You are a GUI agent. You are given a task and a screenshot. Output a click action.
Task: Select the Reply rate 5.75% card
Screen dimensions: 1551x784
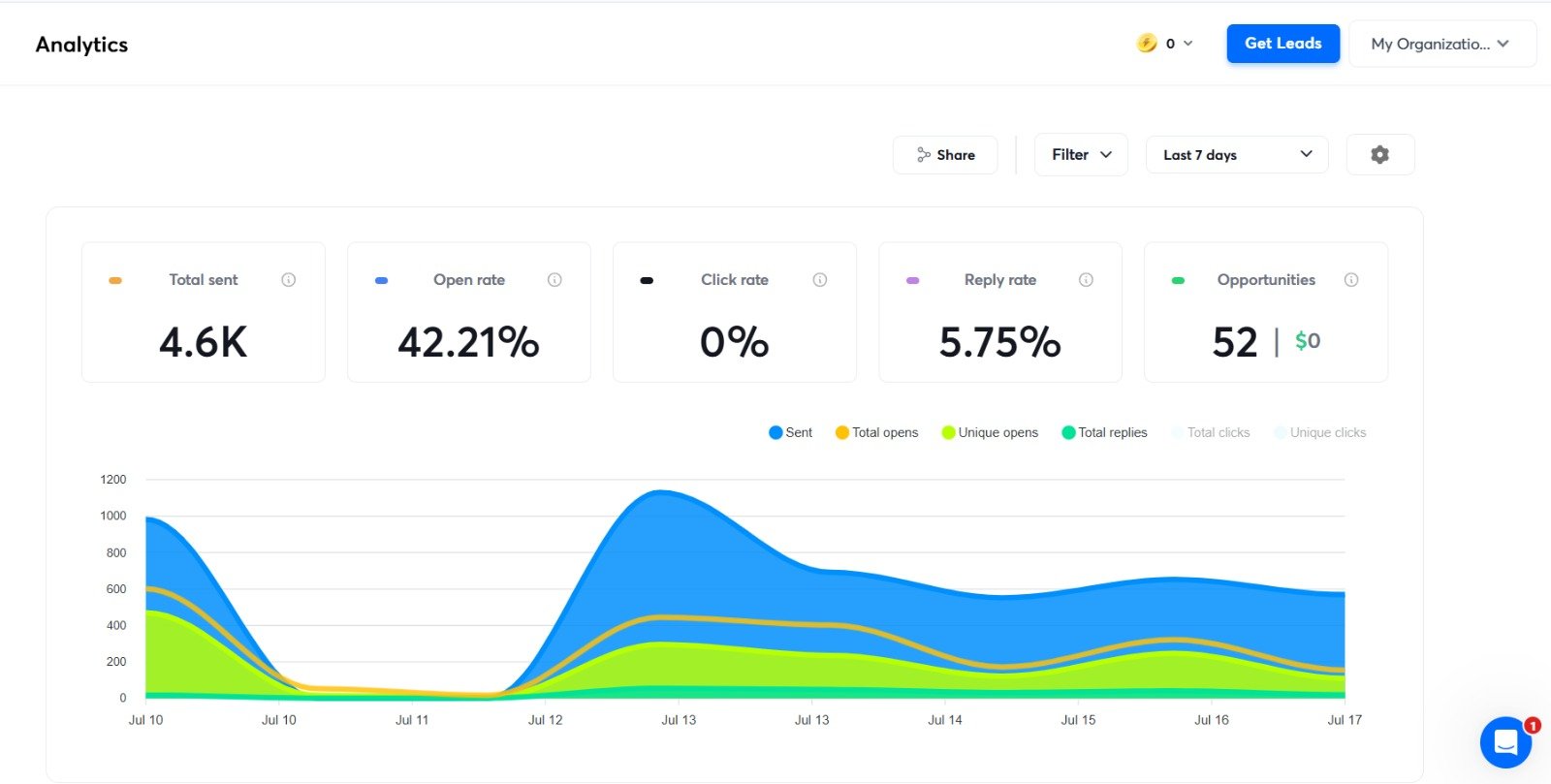coord(1000,312)
